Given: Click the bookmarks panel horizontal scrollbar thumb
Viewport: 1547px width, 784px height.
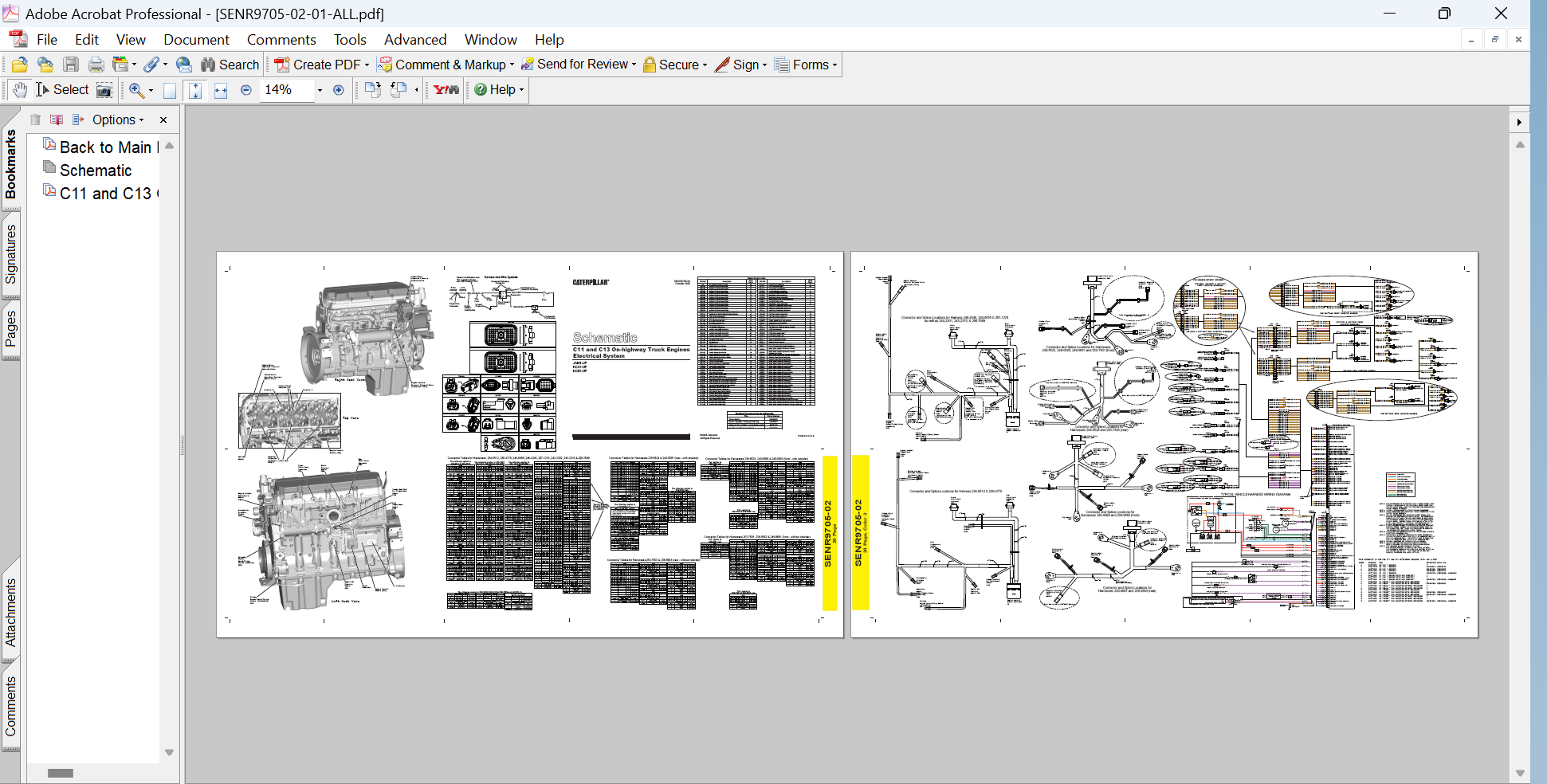Looking at the screenshot, I should coord(61,773).
